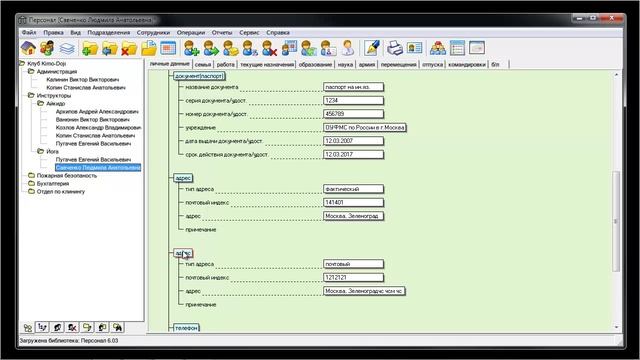Click the home house icon in toolbar
640x360 pixels.
(x=28, y=49)
